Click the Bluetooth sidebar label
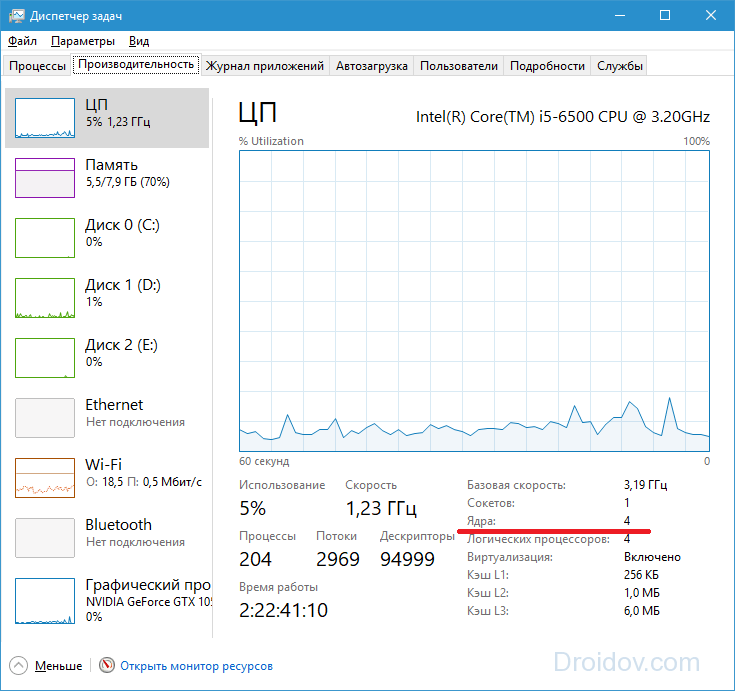This screenshot has width=739, height=691. 119,524
